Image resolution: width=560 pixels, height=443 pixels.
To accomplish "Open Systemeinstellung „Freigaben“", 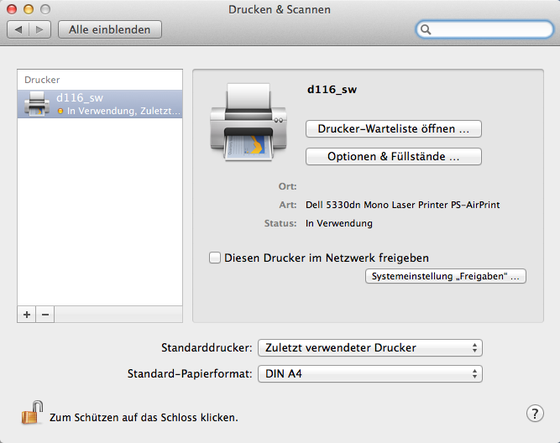I will pyautogui.click(x=445, y=276).
